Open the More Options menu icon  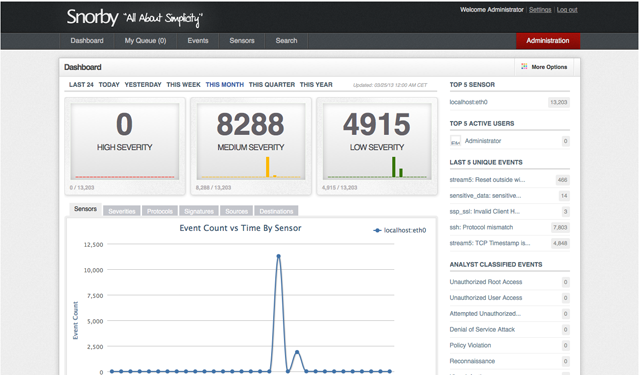pos(524,67)
